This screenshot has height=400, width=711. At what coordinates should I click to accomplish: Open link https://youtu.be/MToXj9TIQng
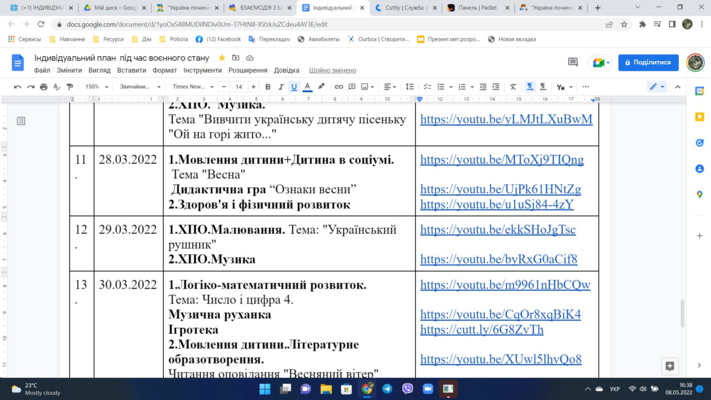(x=502, y=160)
